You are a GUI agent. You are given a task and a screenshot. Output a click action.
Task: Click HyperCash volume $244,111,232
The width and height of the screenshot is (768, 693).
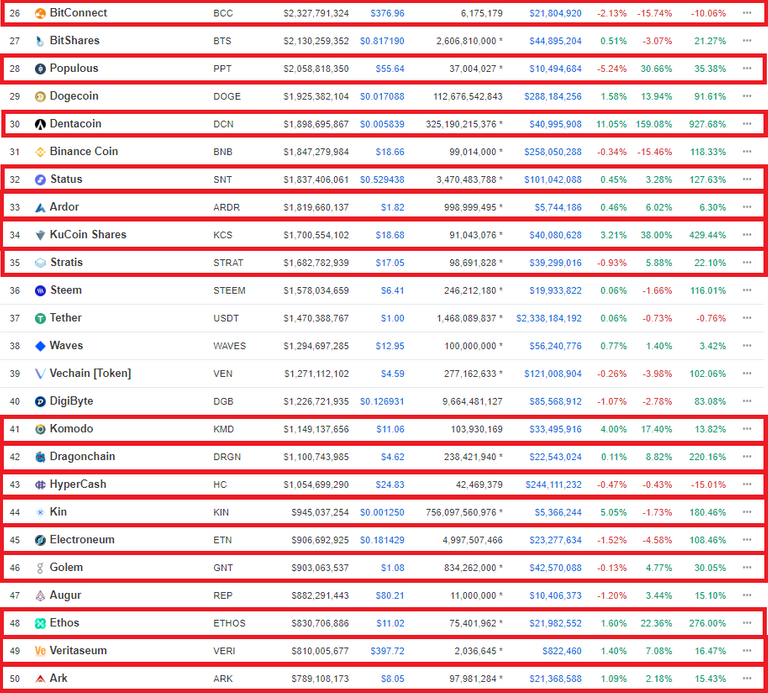tap(553, 485)
